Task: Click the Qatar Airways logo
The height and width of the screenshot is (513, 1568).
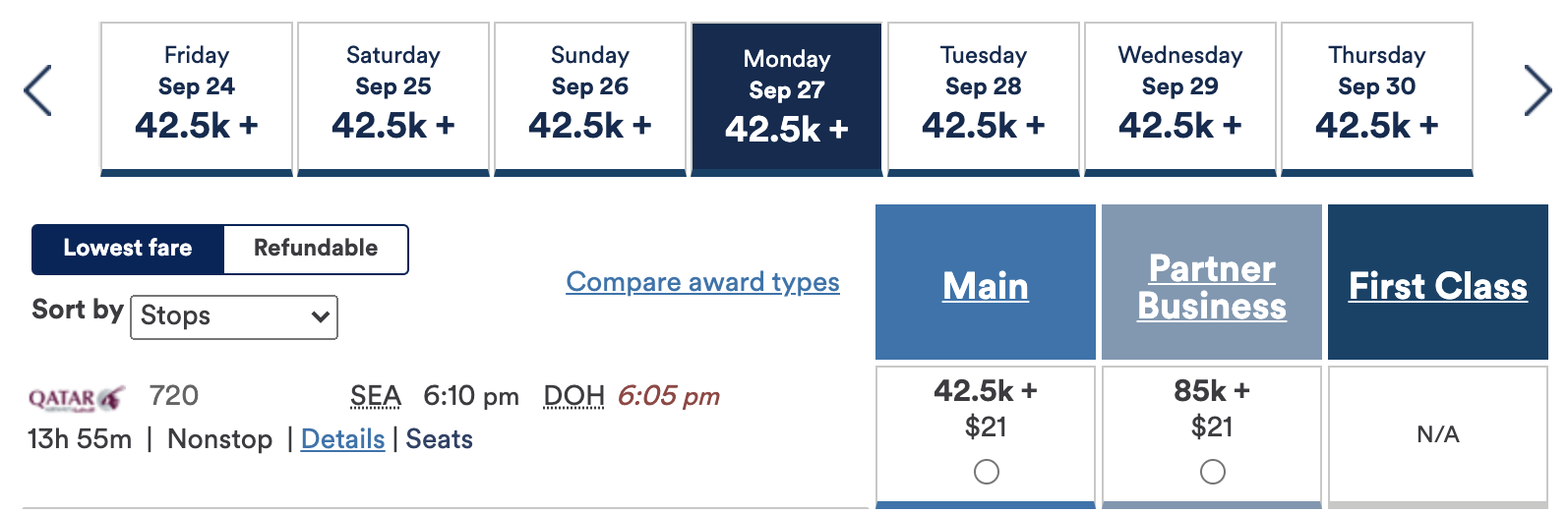Action: [77, 398]
